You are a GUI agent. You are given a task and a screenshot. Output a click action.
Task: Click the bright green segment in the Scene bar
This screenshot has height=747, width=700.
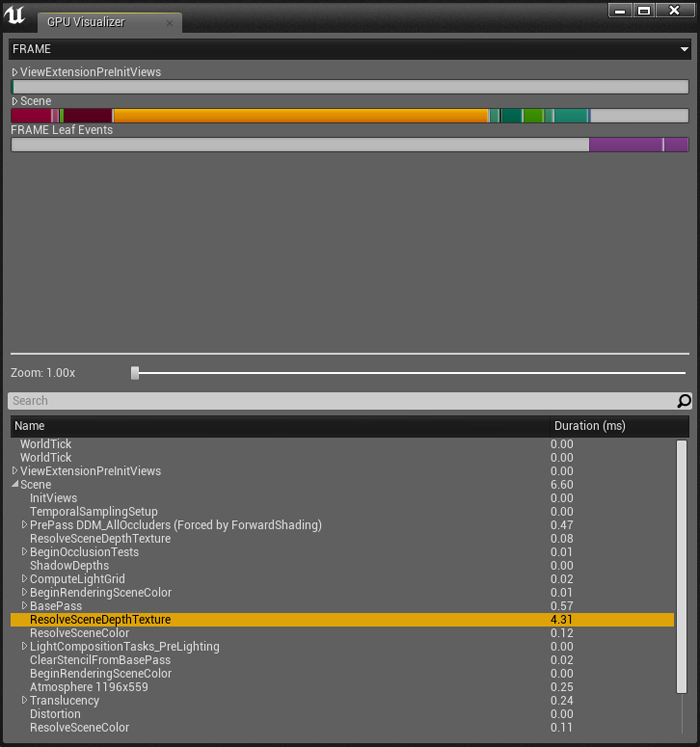(533, 116)
